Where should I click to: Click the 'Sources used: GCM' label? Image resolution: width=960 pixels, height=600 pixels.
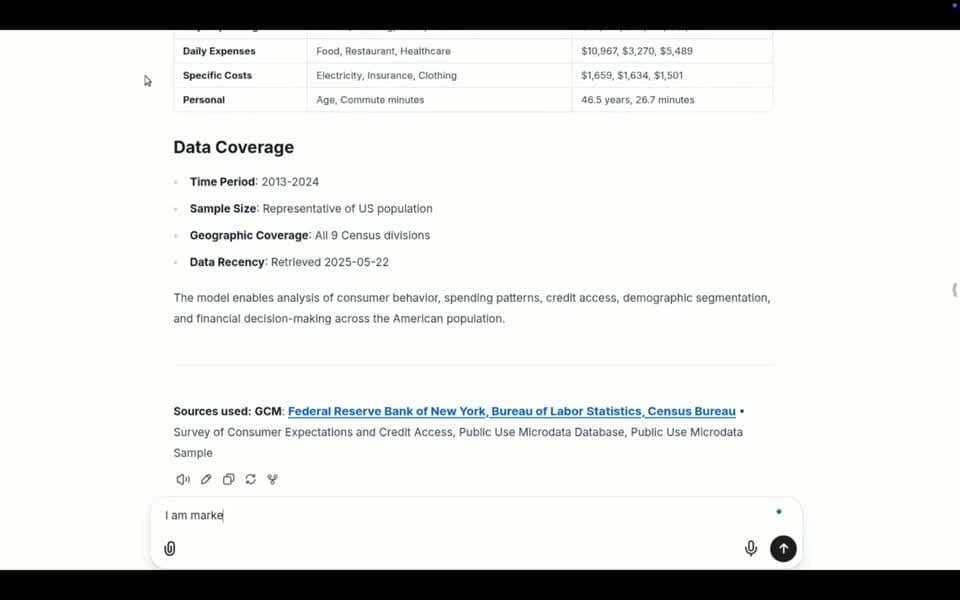pyautogui.click(x=228, y=411)
